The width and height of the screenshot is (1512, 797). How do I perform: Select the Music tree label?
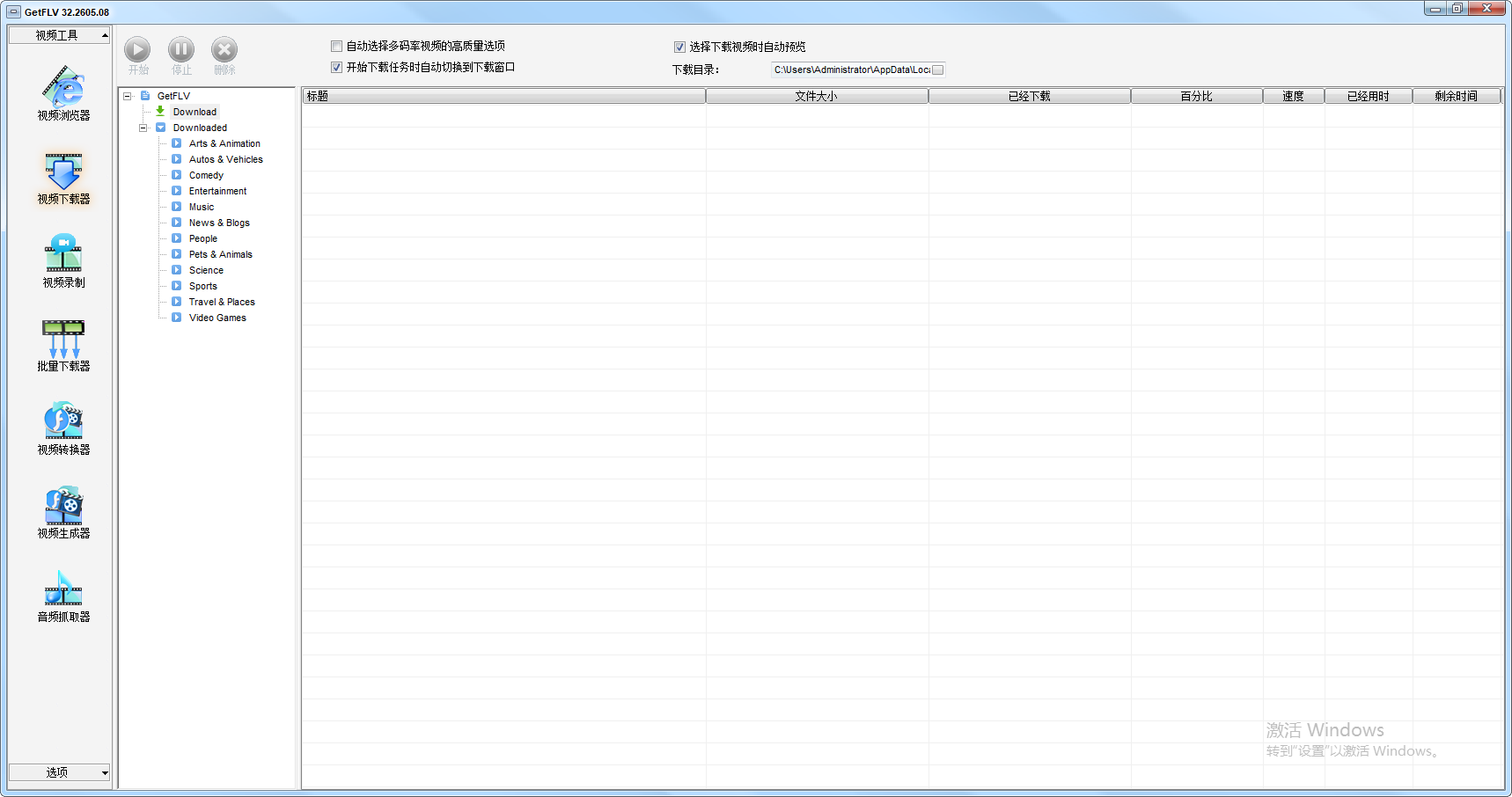[x=202, y=207]
